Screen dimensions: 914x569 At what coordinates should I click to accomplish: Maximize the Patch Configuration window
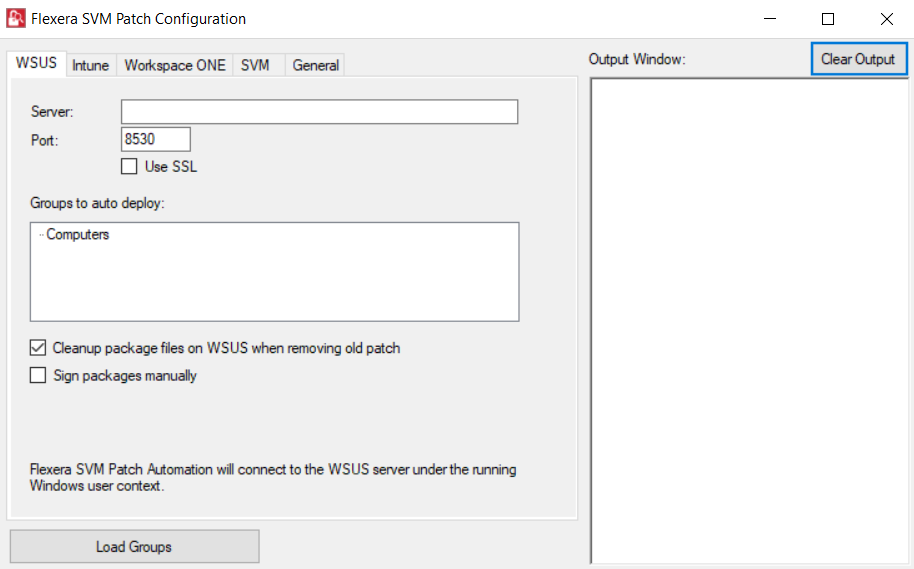[x=828, y=19]
